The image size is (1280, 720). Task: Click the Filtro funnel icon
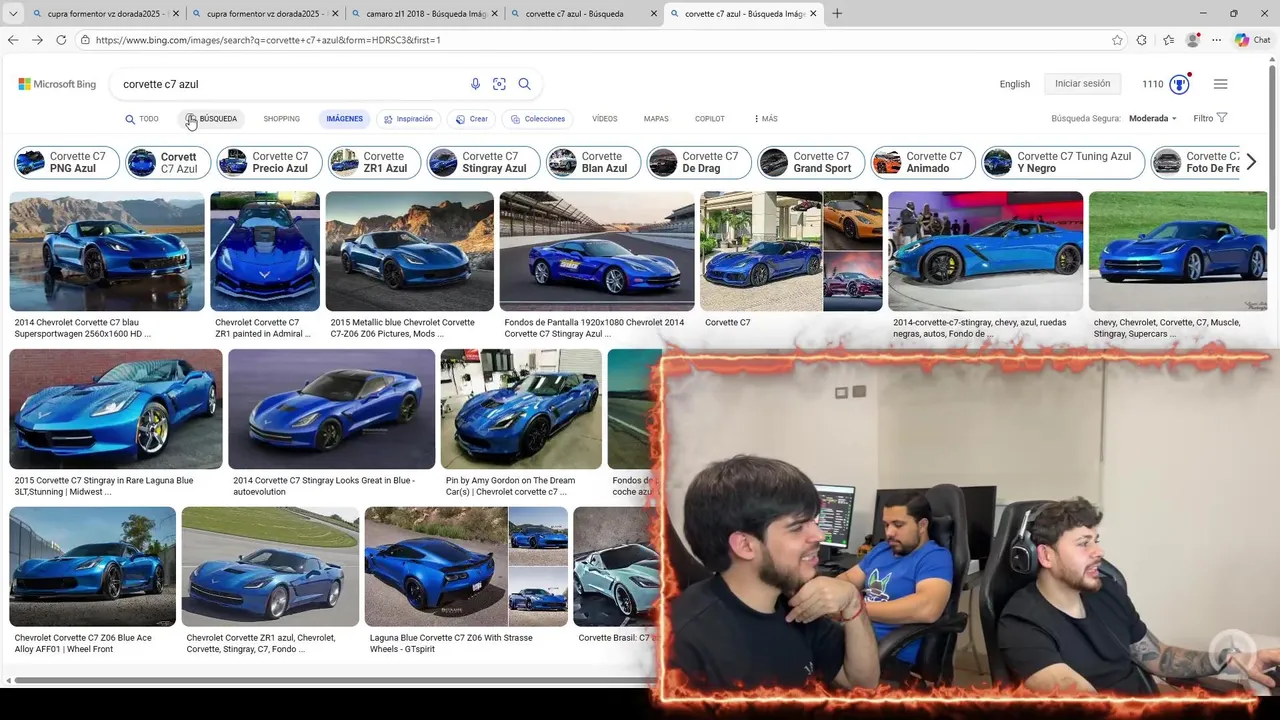(x=1222, y=118)
